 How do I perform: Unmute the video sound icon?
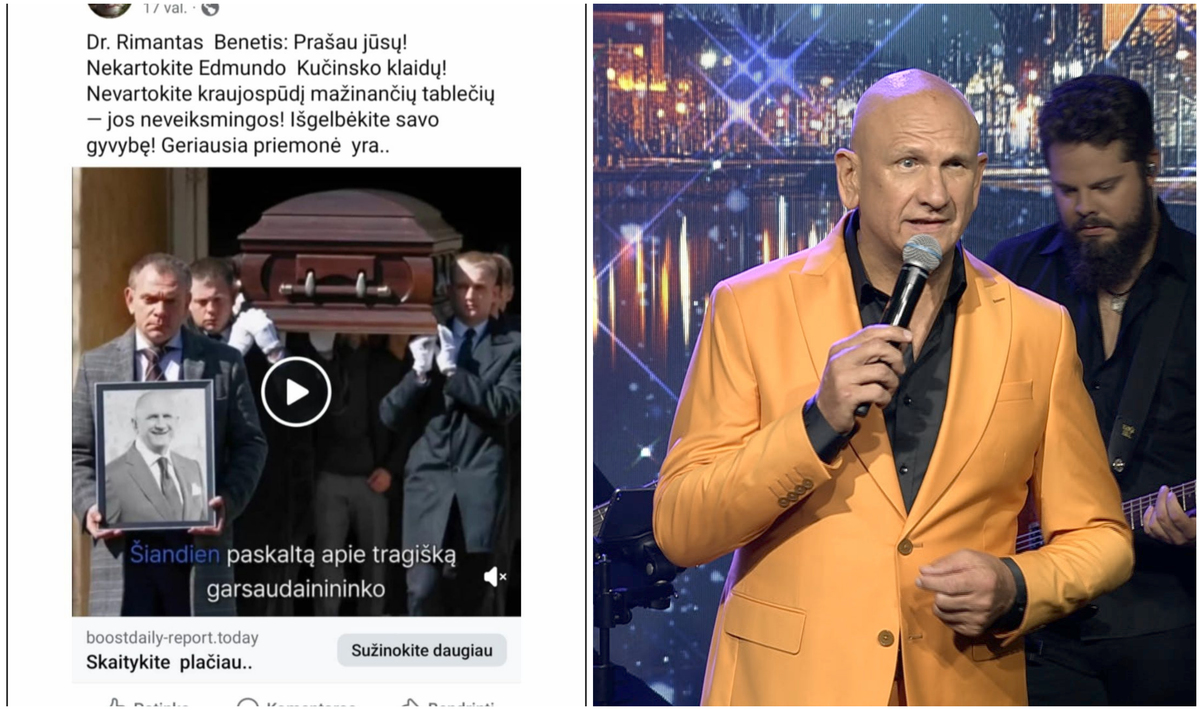click(494, 577)
